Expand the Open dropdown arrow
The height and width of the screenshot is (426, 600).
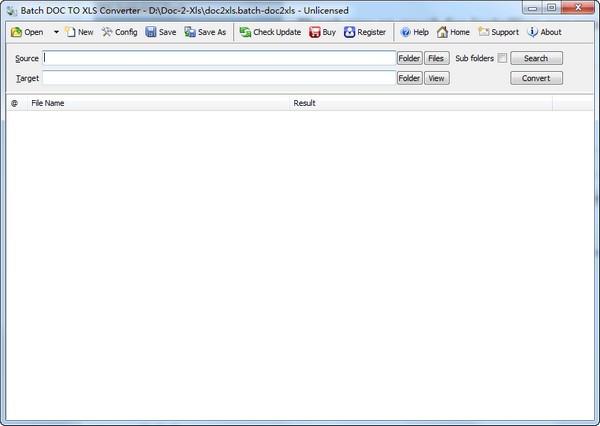pos(56,32)
